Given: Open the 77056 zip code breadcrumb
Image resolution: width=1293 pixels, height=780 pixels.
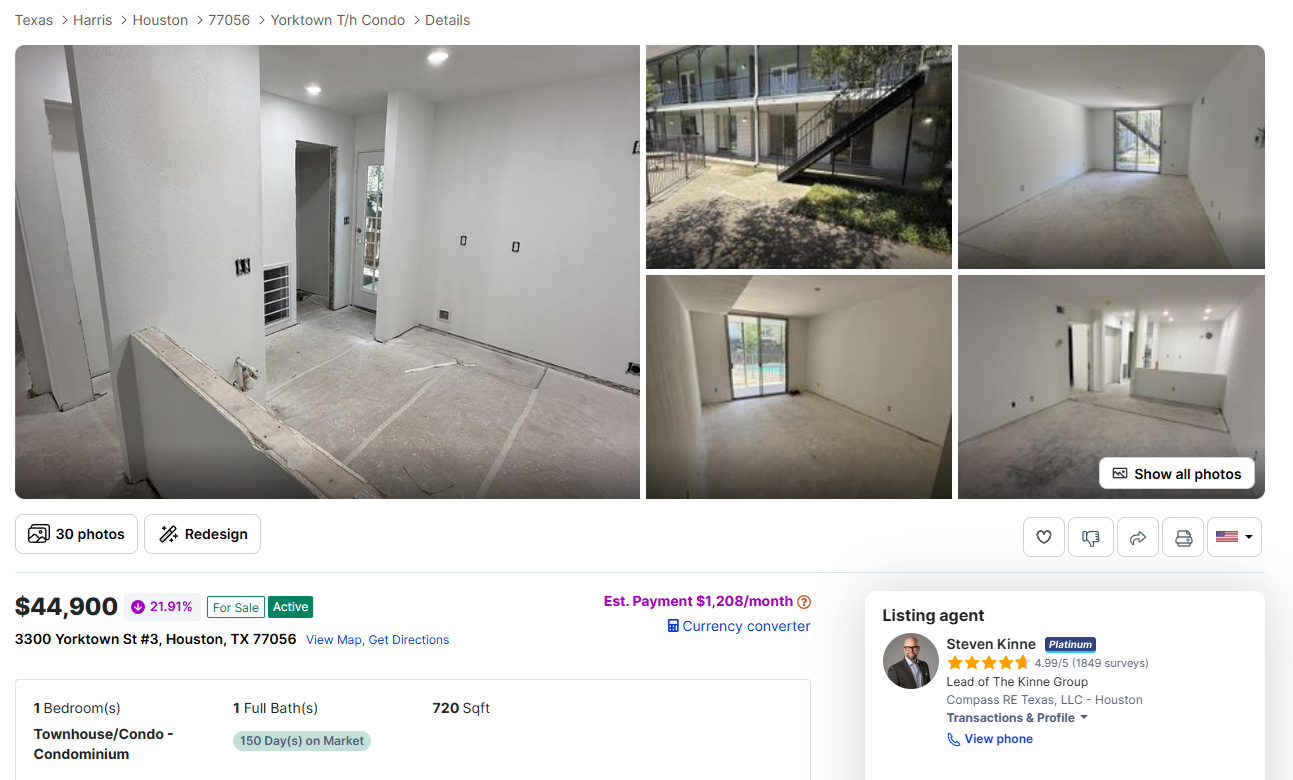Looking at the screenshot, I should pyautogui.click(x=229, y=20).
